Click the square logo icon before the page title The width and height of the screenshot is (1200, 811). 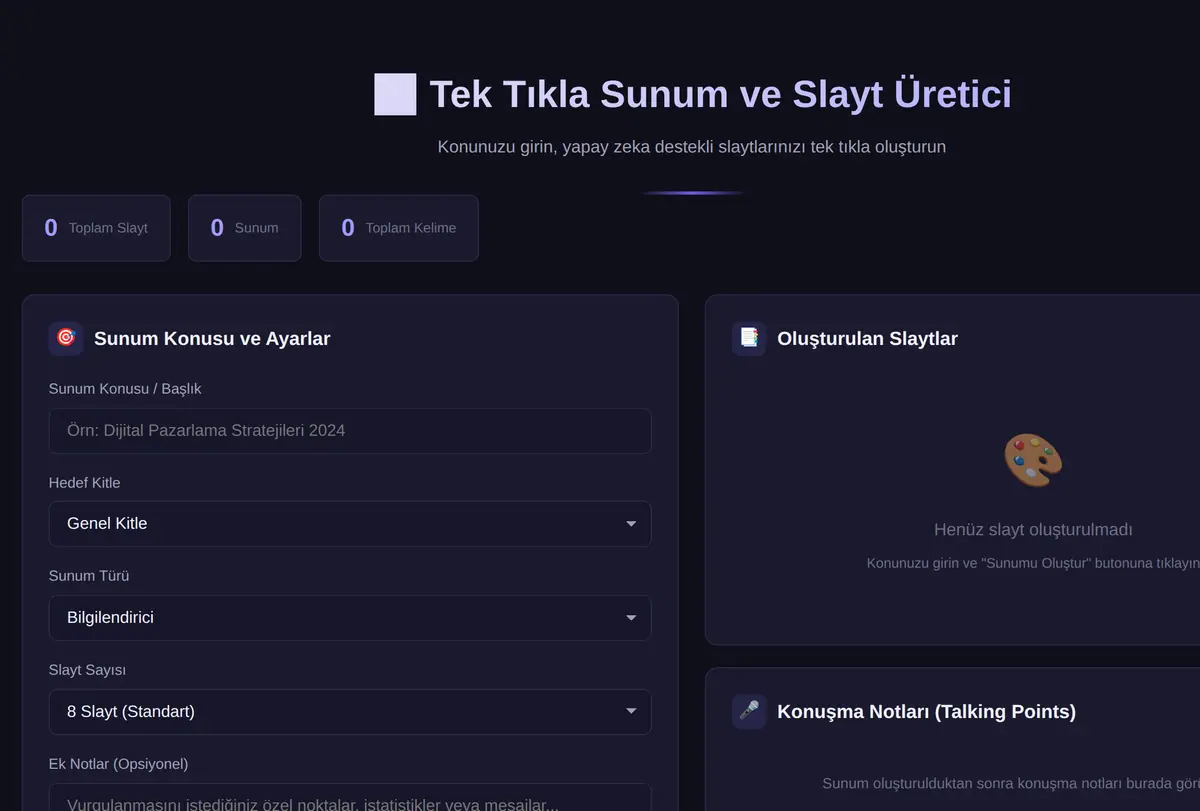pyautogui.click(x=395, y=94)
